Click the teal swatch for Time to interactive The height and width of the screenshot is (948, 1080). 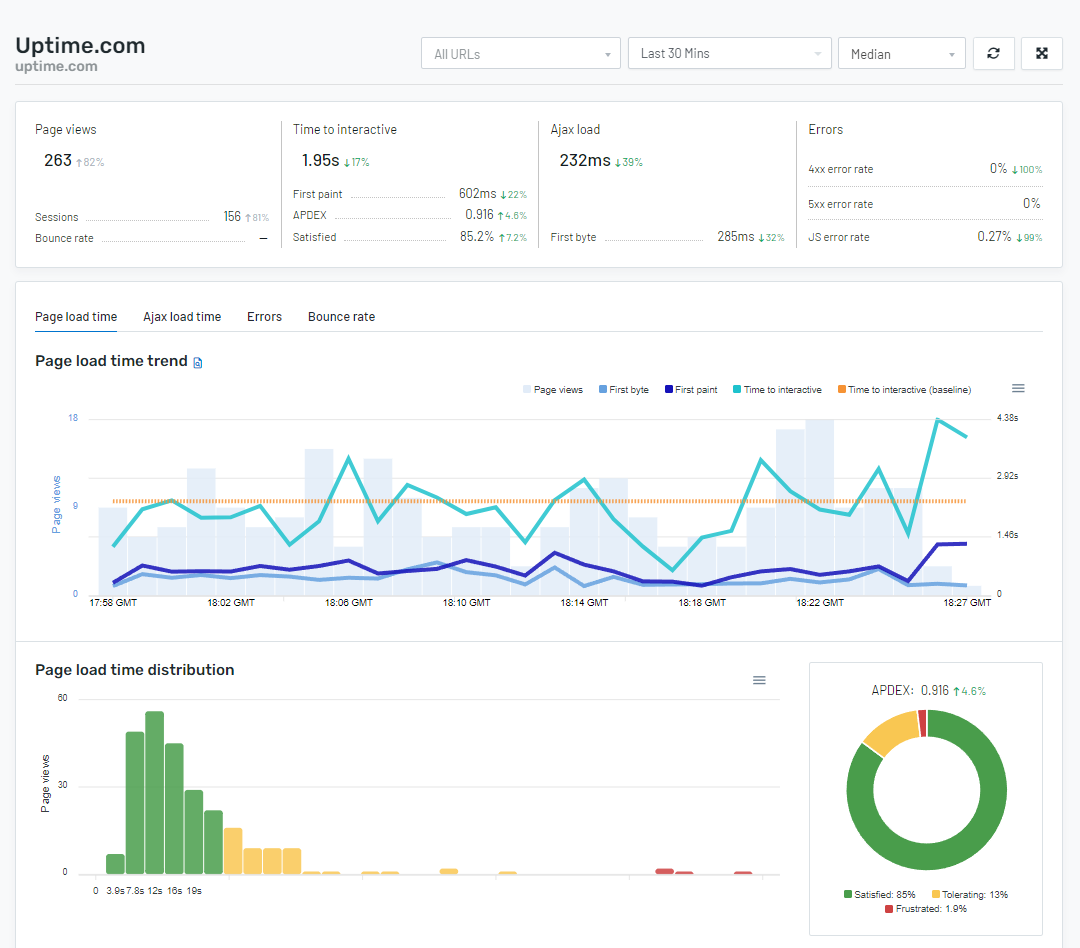[739, 389]
